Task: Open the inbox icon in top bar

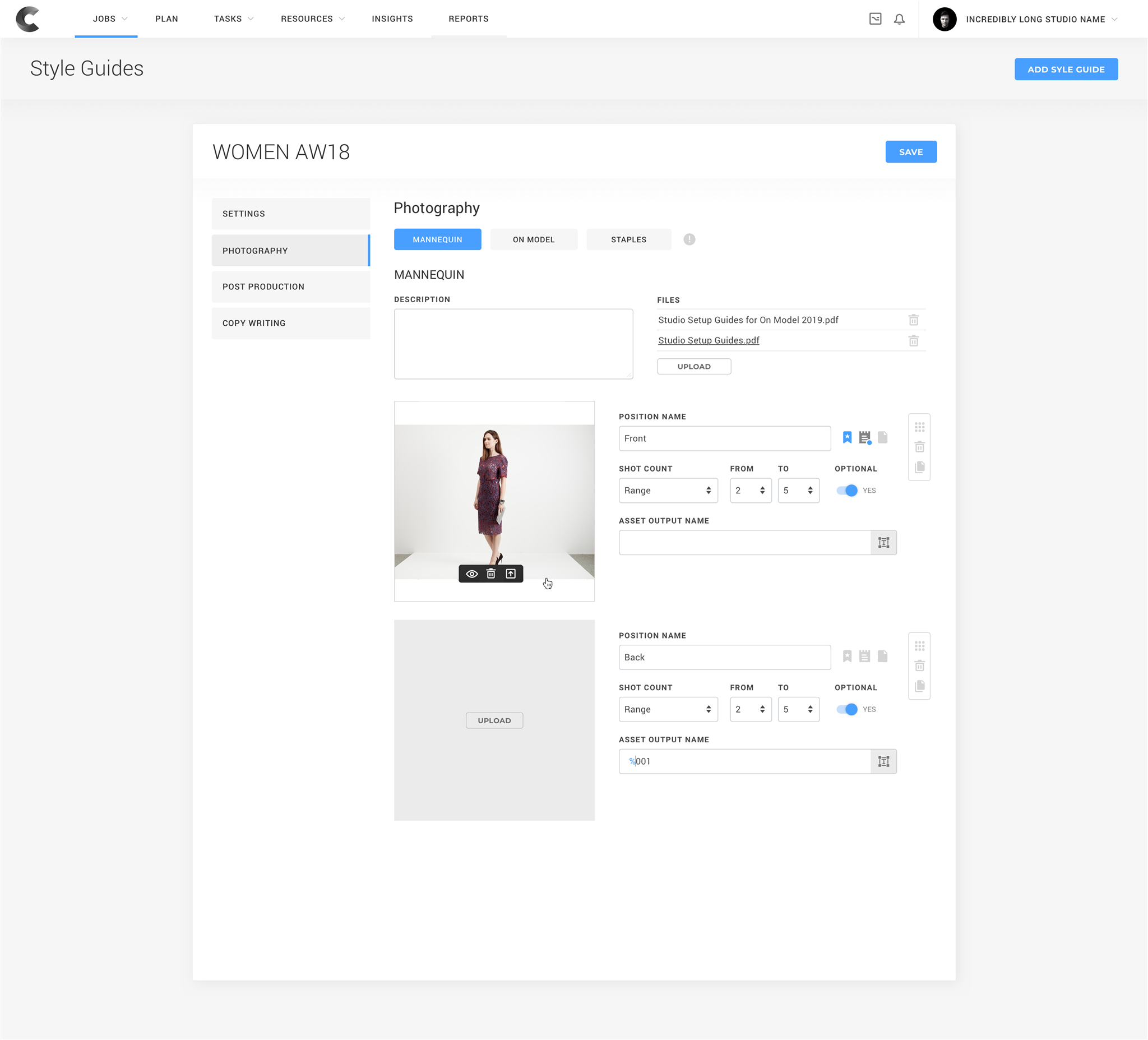Action: pyautogui.click(x=875, y=20)
